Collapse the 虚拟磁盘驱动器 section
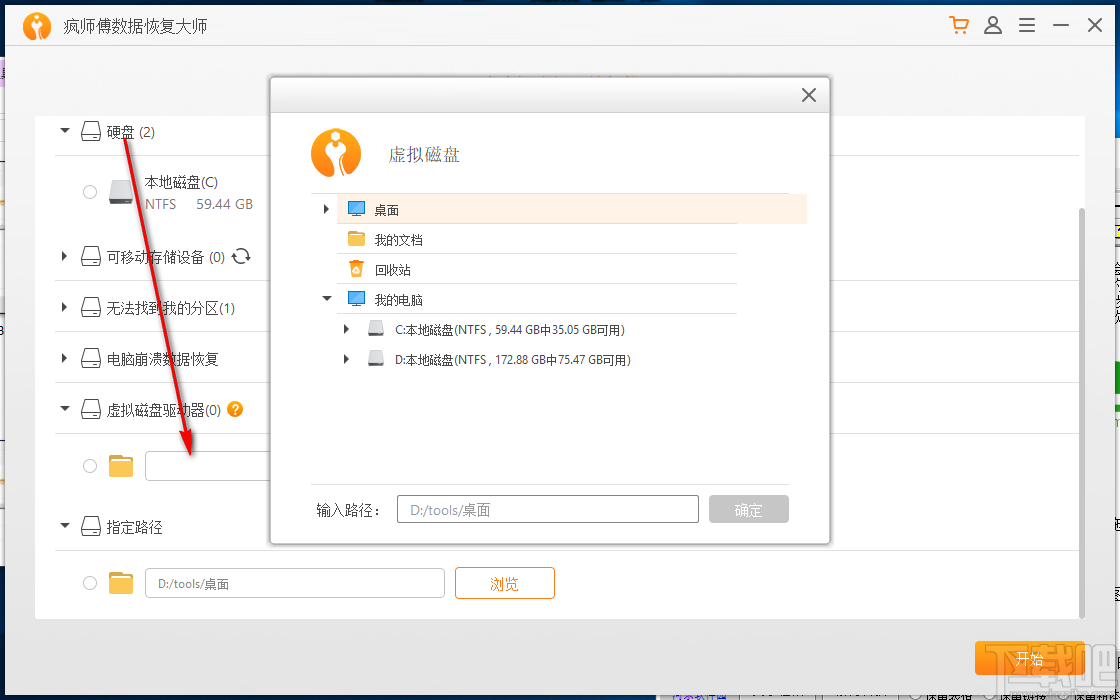 (x=65, y=409)
